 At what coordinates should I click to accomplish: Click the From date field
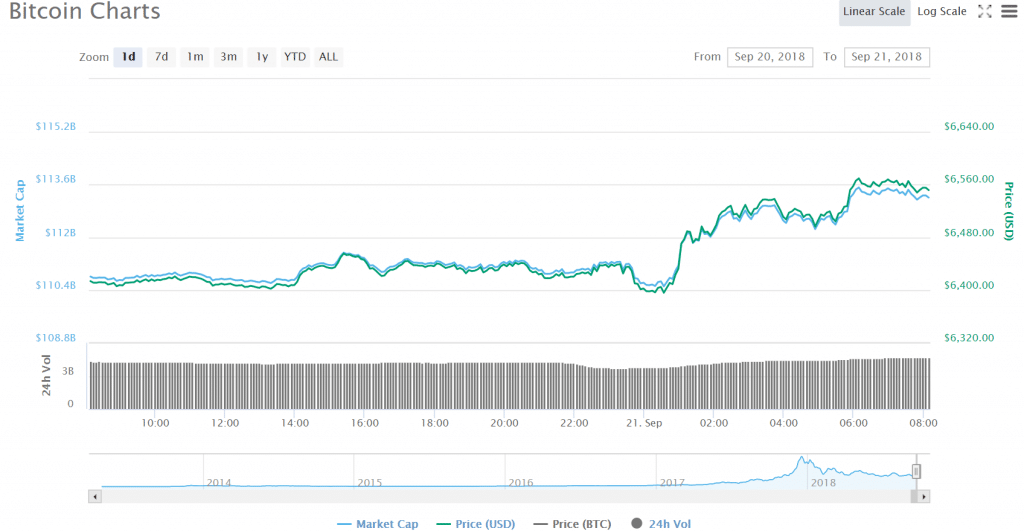(770, 57)
